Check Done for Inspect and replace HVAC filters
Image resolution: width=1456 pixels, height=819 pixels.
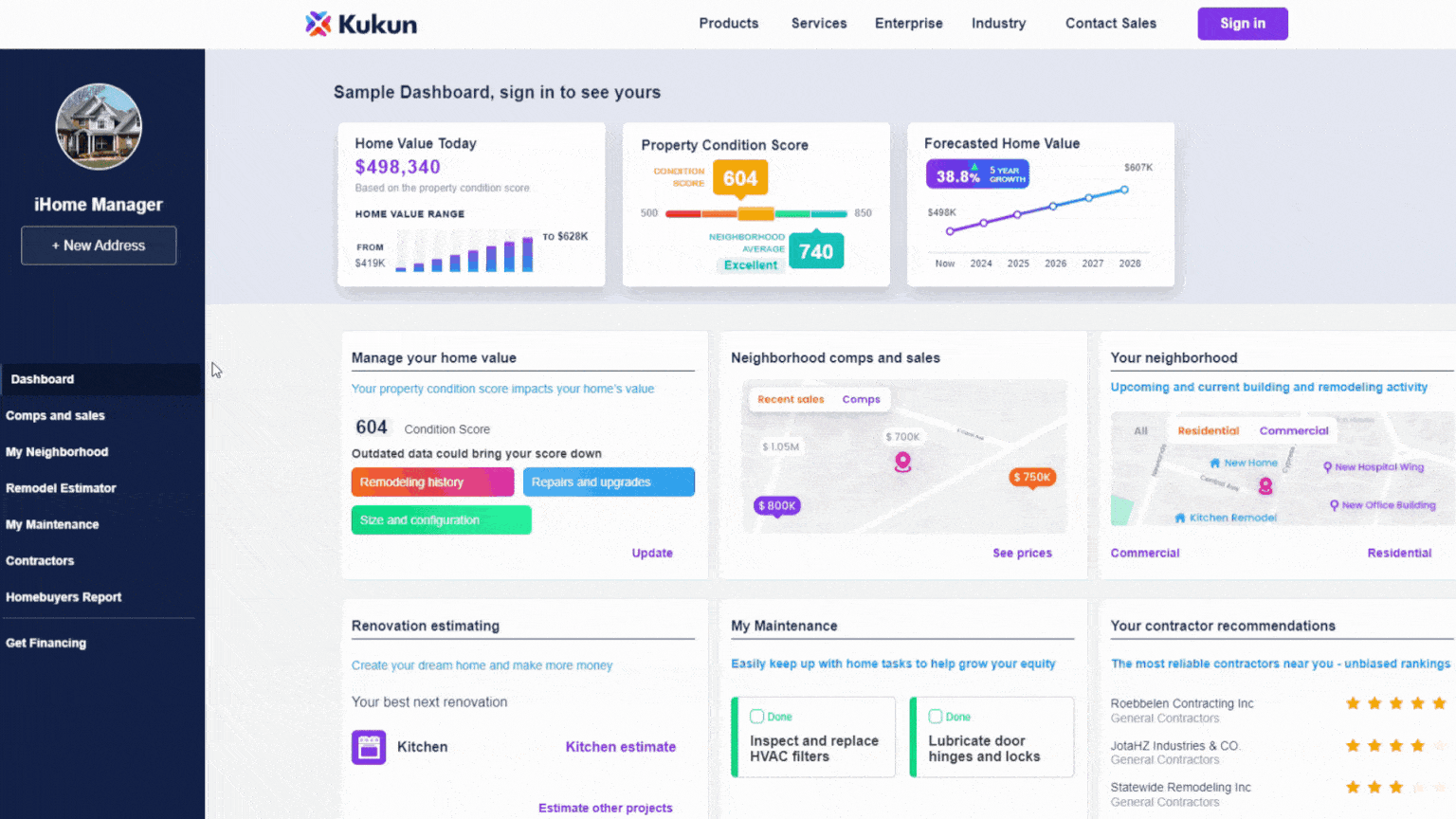point(757,717)
